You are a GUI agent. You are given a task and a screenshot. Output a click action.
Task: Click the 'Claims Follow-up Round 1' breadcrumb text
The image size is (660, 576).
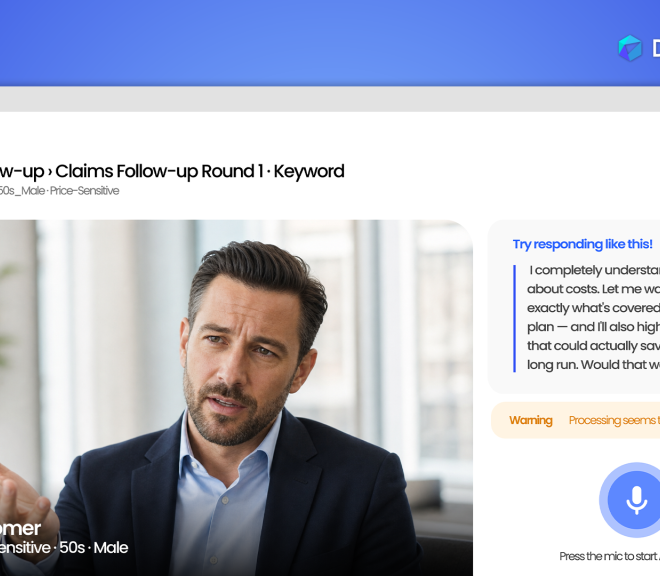click(x=160, y=171)
